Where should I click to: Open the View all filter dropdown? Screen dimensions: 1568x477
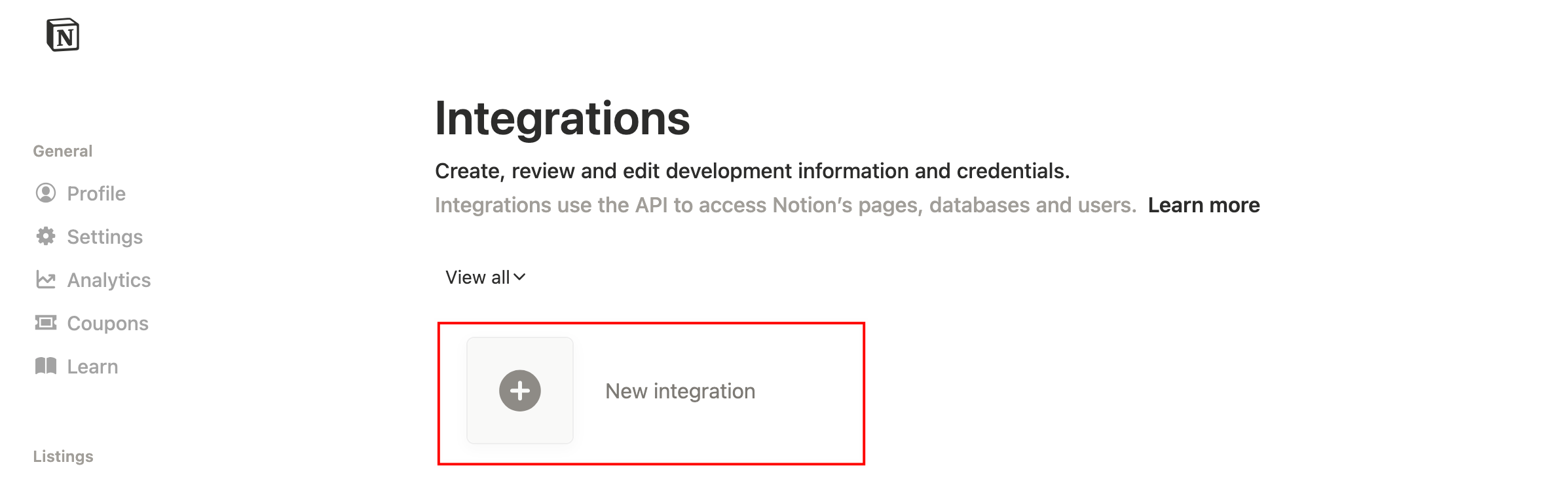[x=483, y=277]
